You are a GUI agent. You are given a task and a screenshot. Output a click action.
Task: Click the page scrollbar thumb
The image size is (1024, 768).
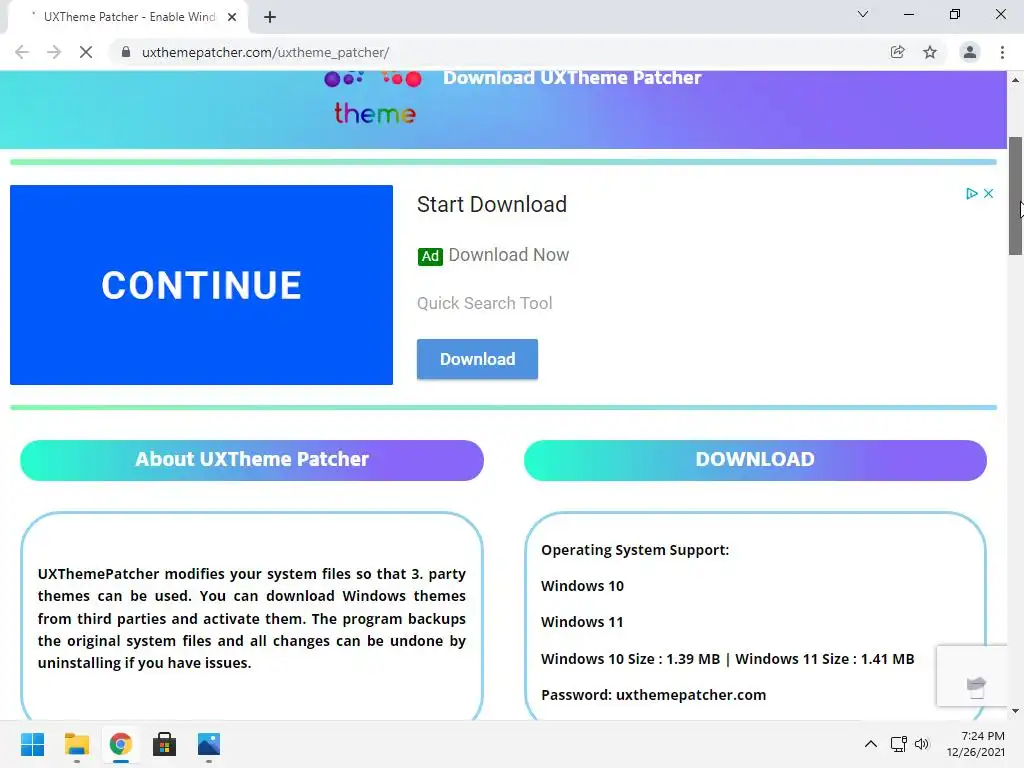[x=1015, y=196]
